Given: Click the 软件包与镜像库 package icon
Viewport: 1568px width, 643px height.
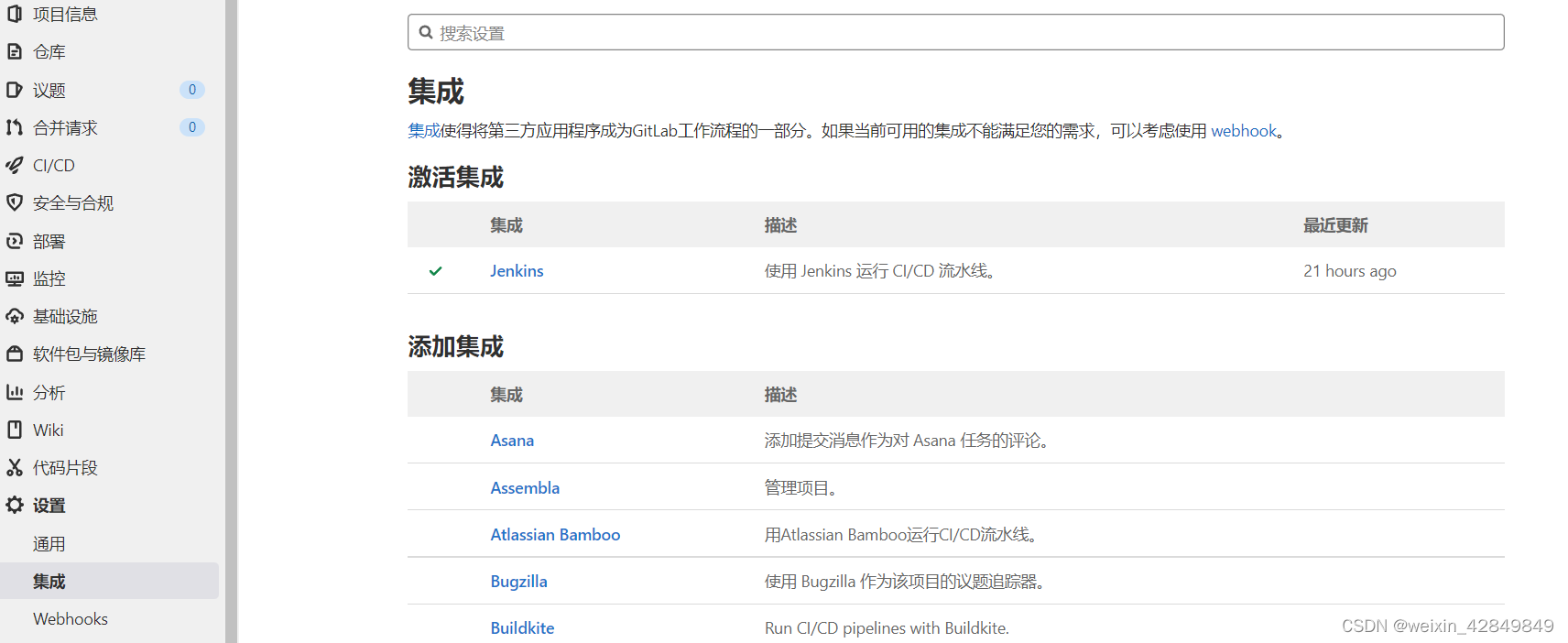Looking at the screenshot, I should click(15, 354).
